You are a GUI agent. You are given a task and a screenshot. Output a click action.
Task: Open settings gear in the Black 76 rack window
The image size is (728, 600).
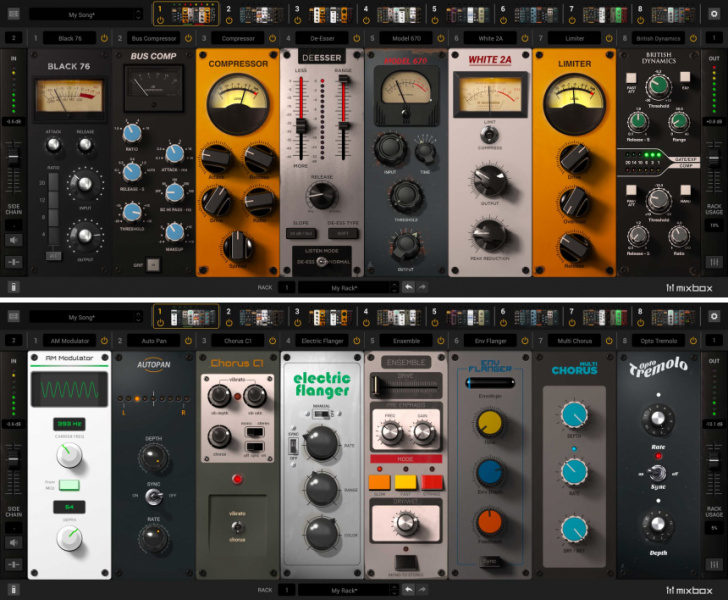click(714, 14)
